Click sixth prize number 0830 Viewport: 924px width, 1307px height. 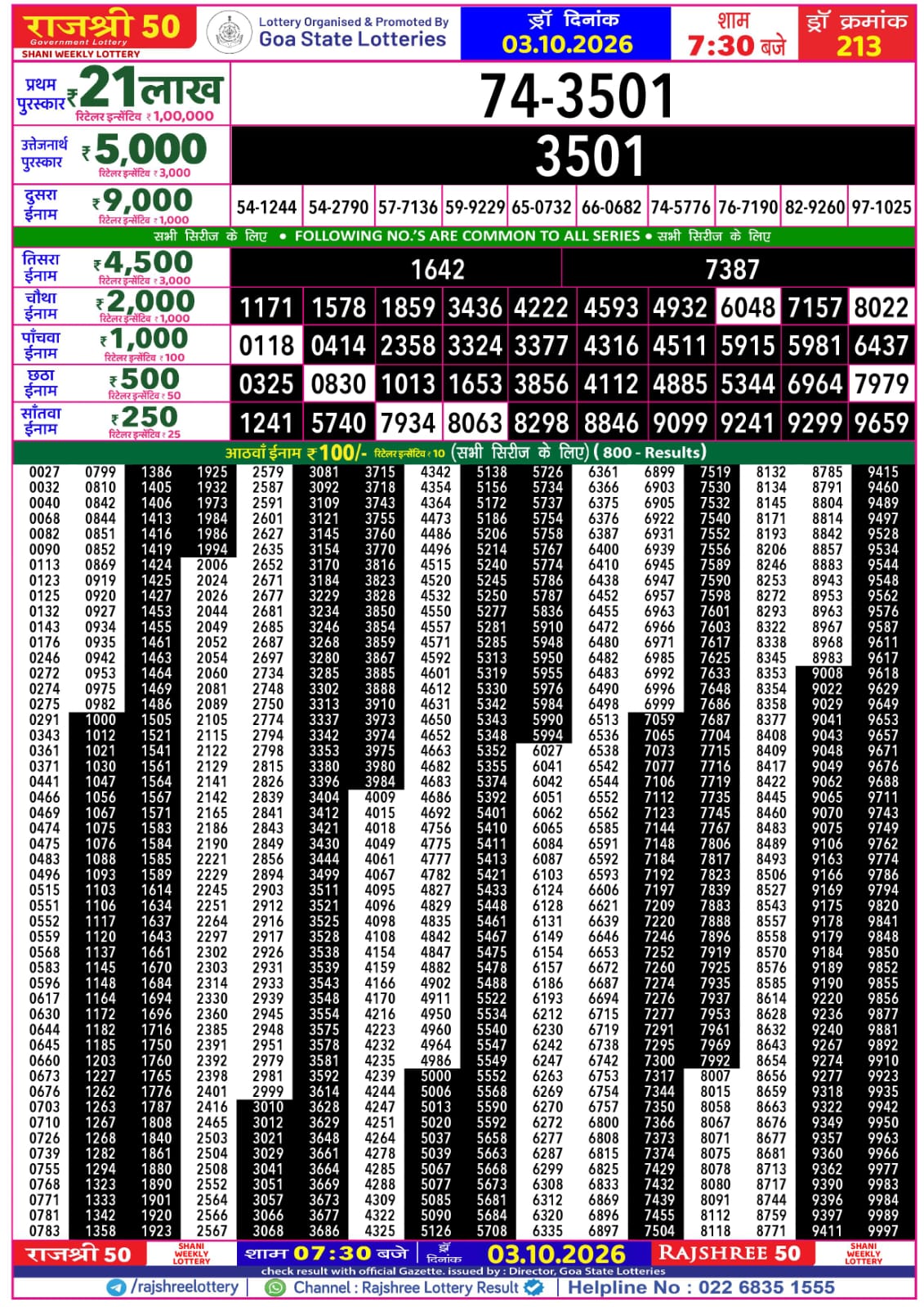(339, 384)
